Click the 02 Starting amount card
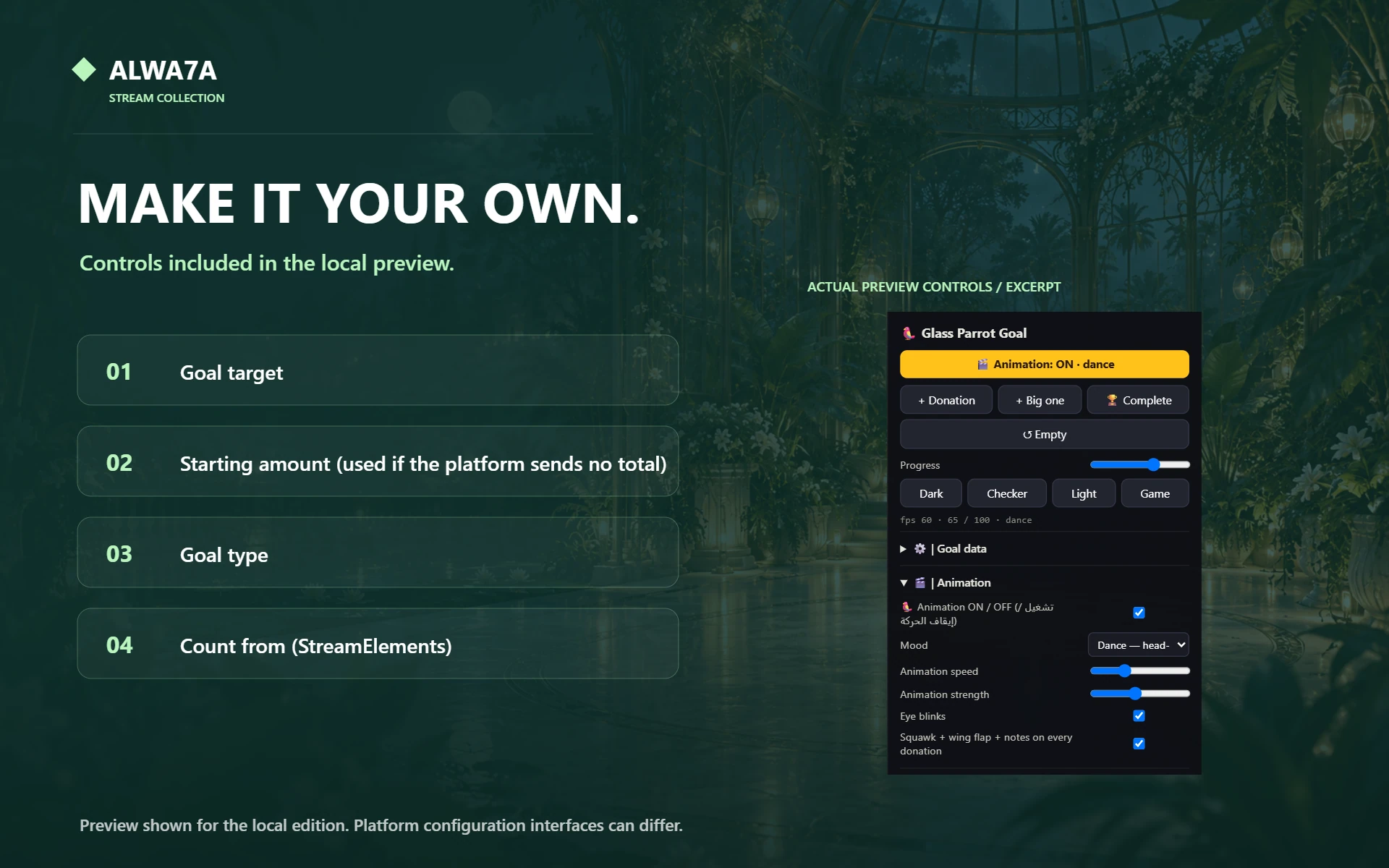 (x=378, y=461)
